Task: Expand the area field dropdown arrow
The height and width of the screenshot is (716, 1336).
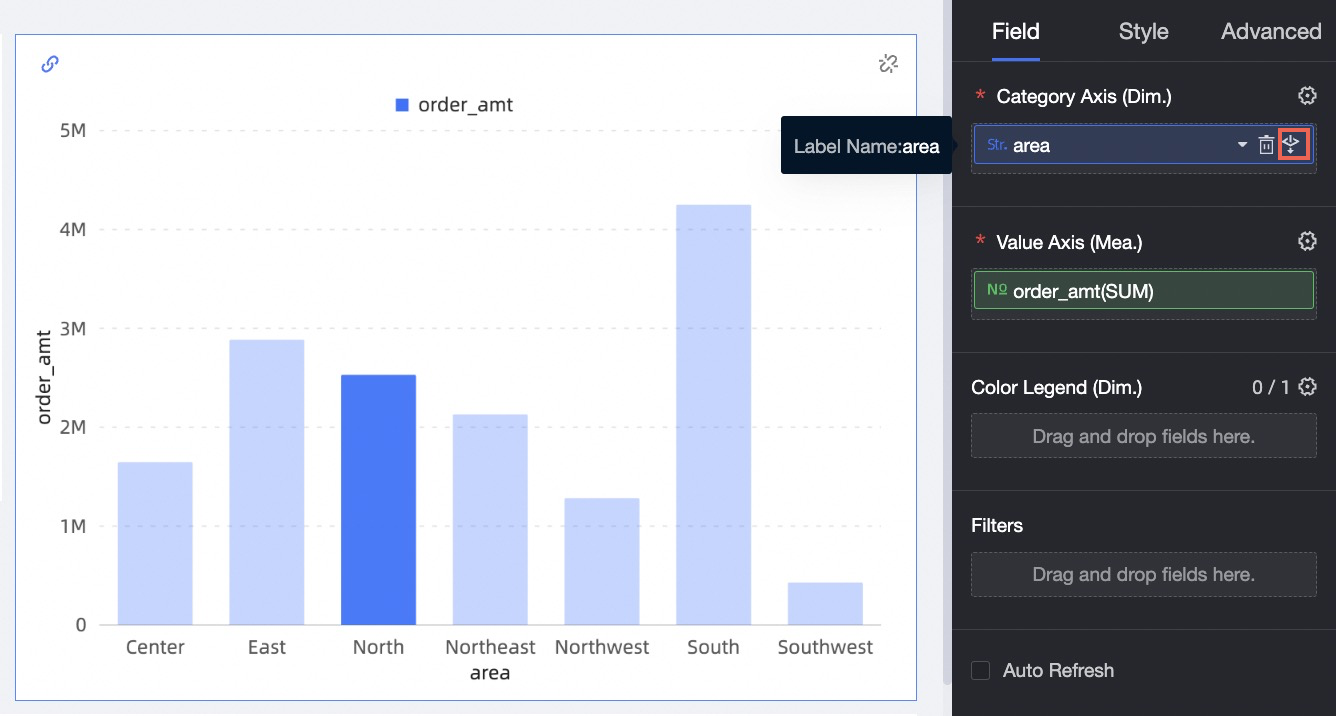Action: coord(1242,145)
